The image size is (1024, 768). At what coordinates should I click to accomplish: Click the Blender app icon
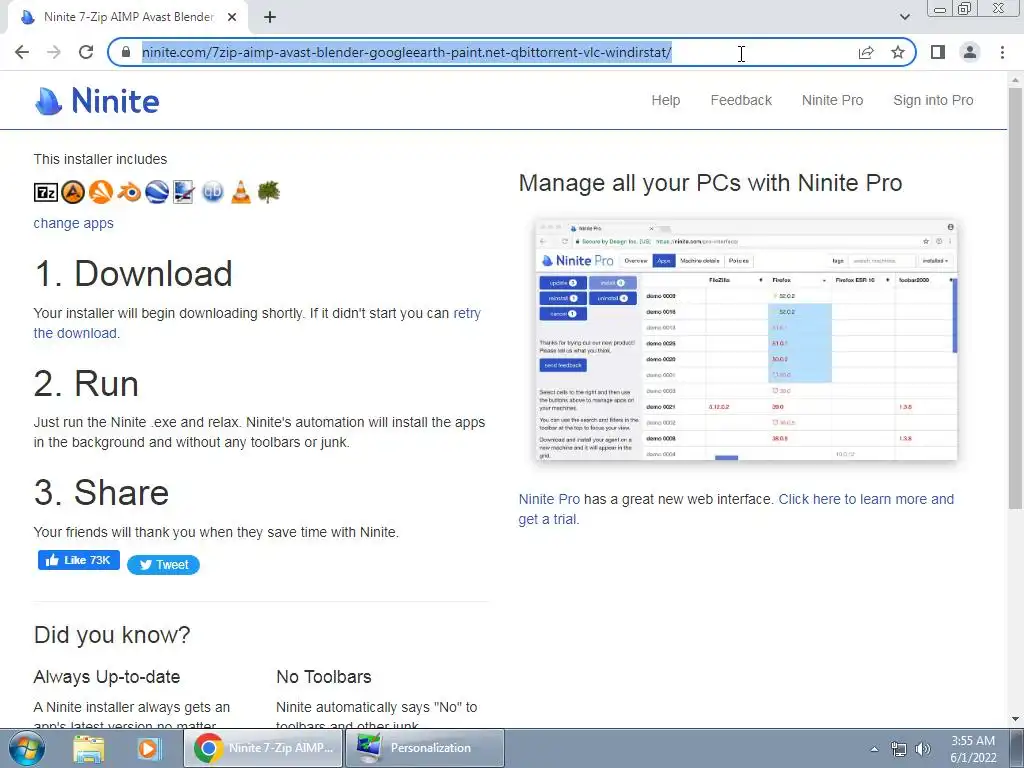(129, 192)
